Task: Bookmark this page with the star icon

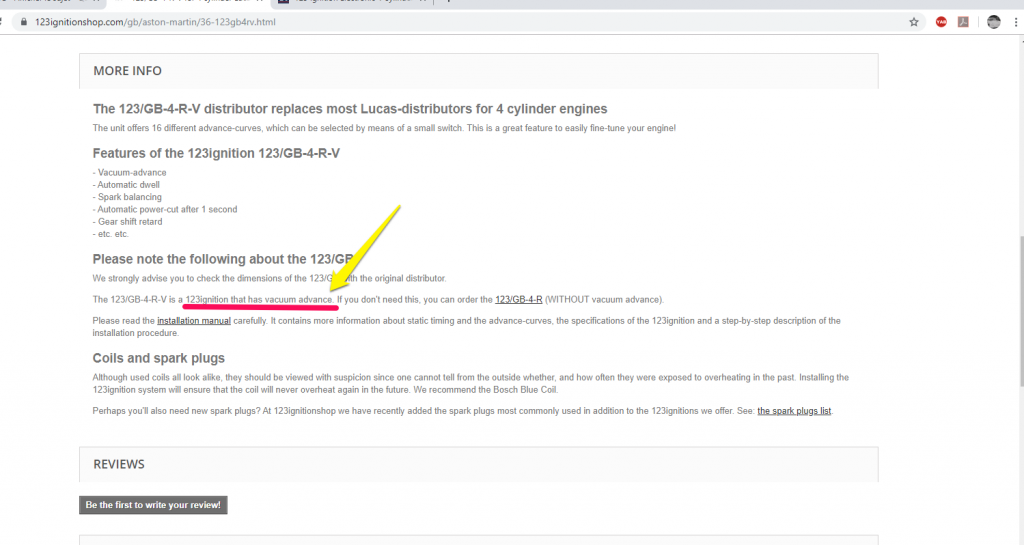Action: (x=914, y=22)
